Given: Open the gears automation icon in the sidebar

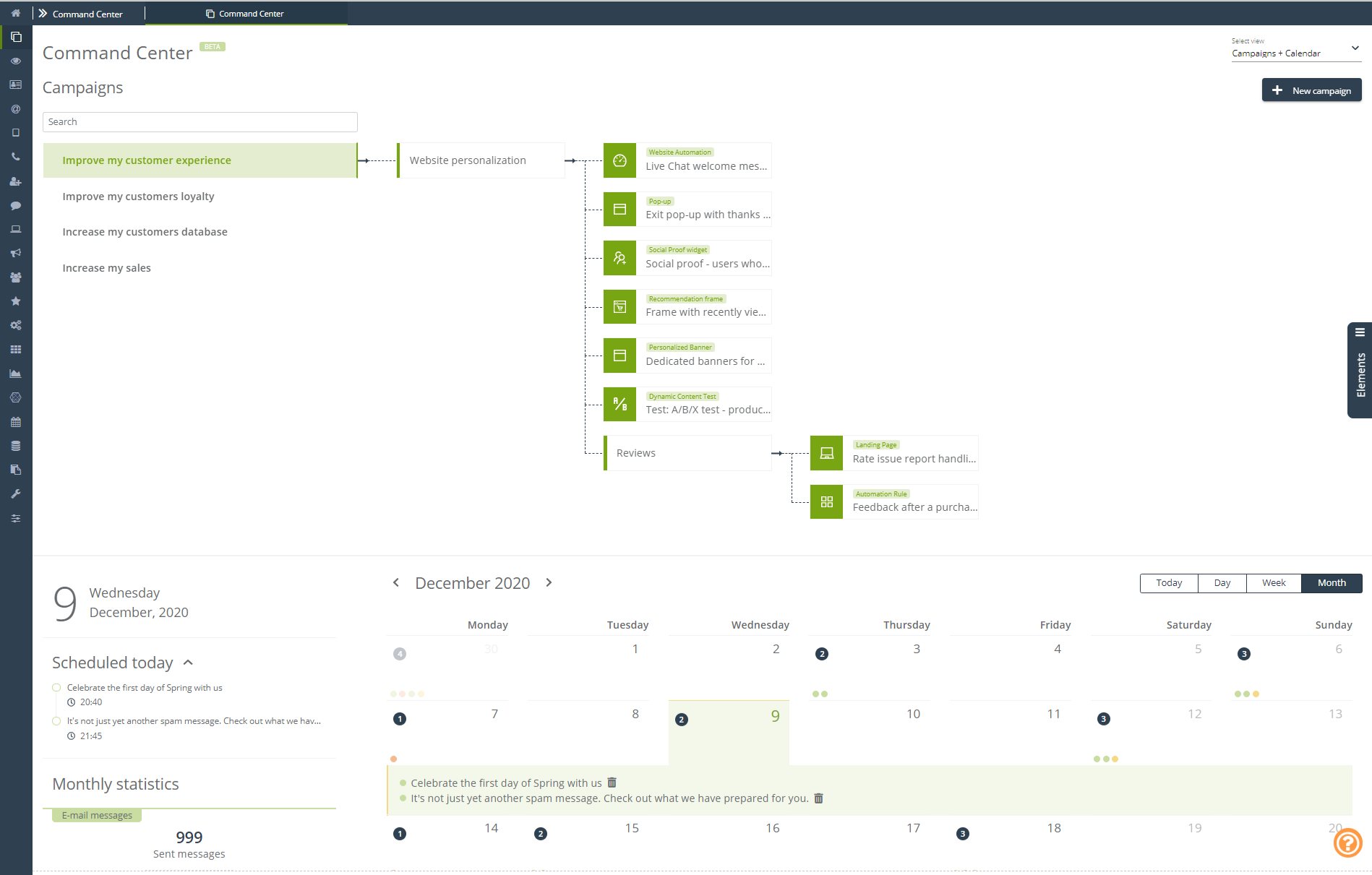Looking at the screenshot, I should pos(16,325).
